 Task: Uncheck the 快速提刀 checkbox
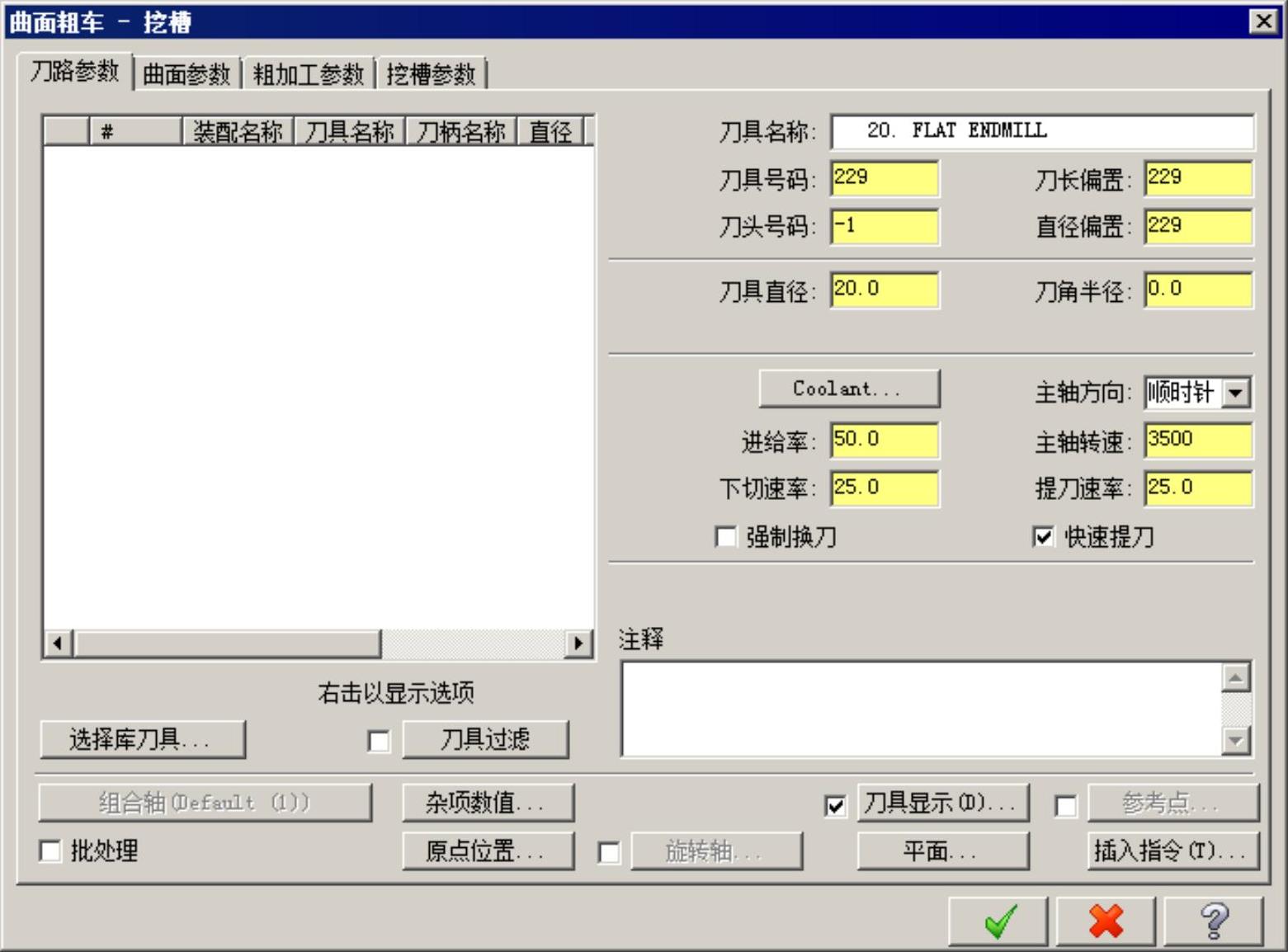(x=1043, y=537)
